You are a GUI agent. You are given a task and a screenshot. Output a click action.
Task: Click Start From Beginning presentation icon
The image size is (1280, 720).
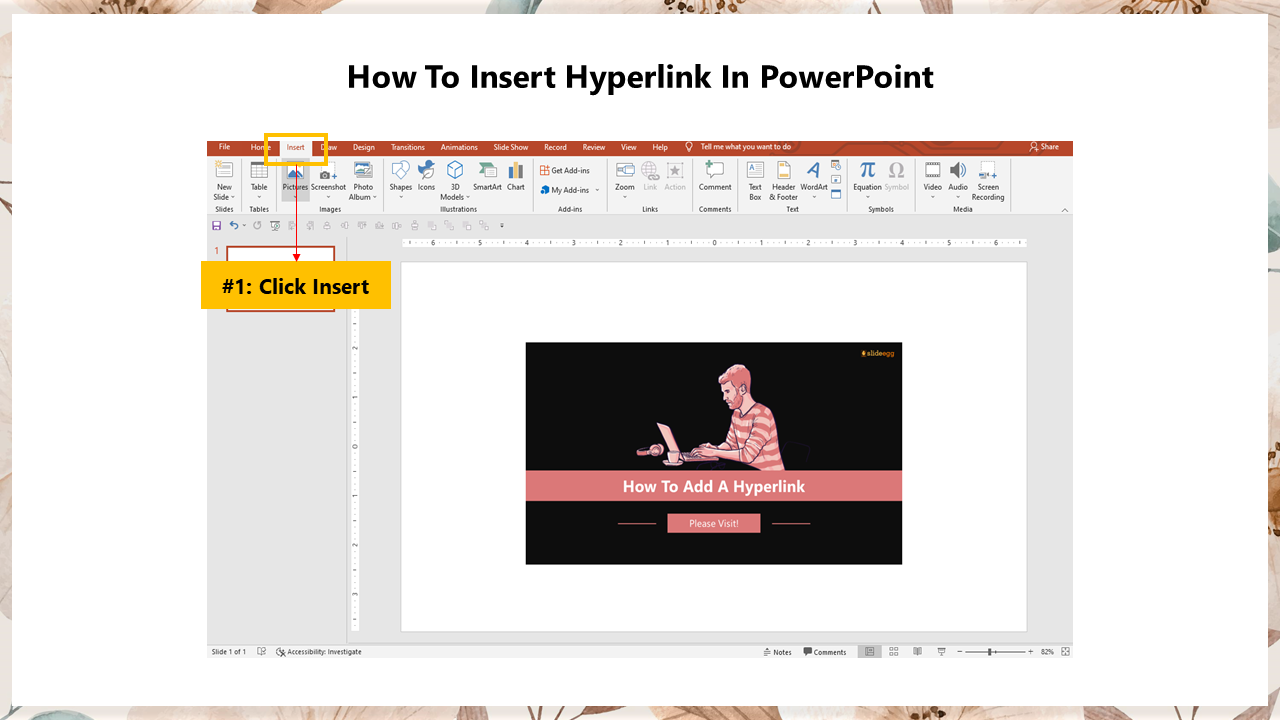click(275, 226)
